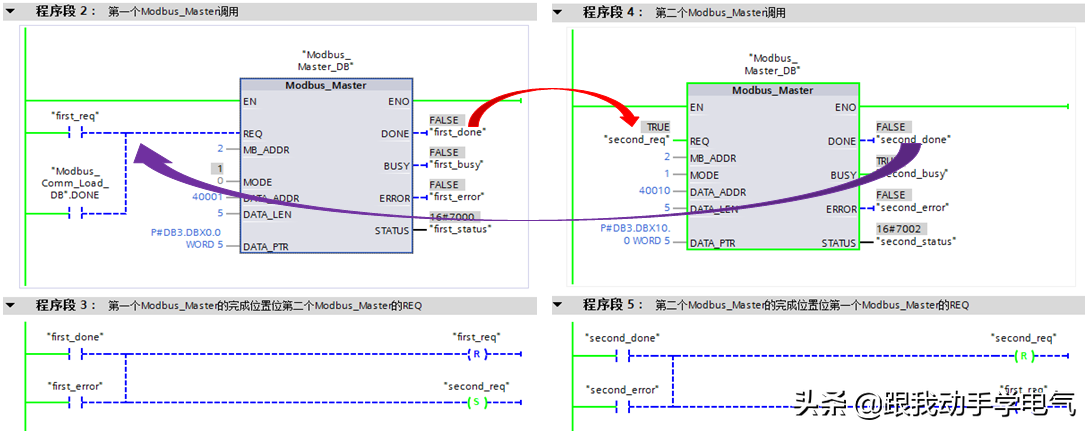The image size is (1089, 431).
Task: Click "Modbus_Master_DB" instance name in 程序段 4
Action: [772, 65]
